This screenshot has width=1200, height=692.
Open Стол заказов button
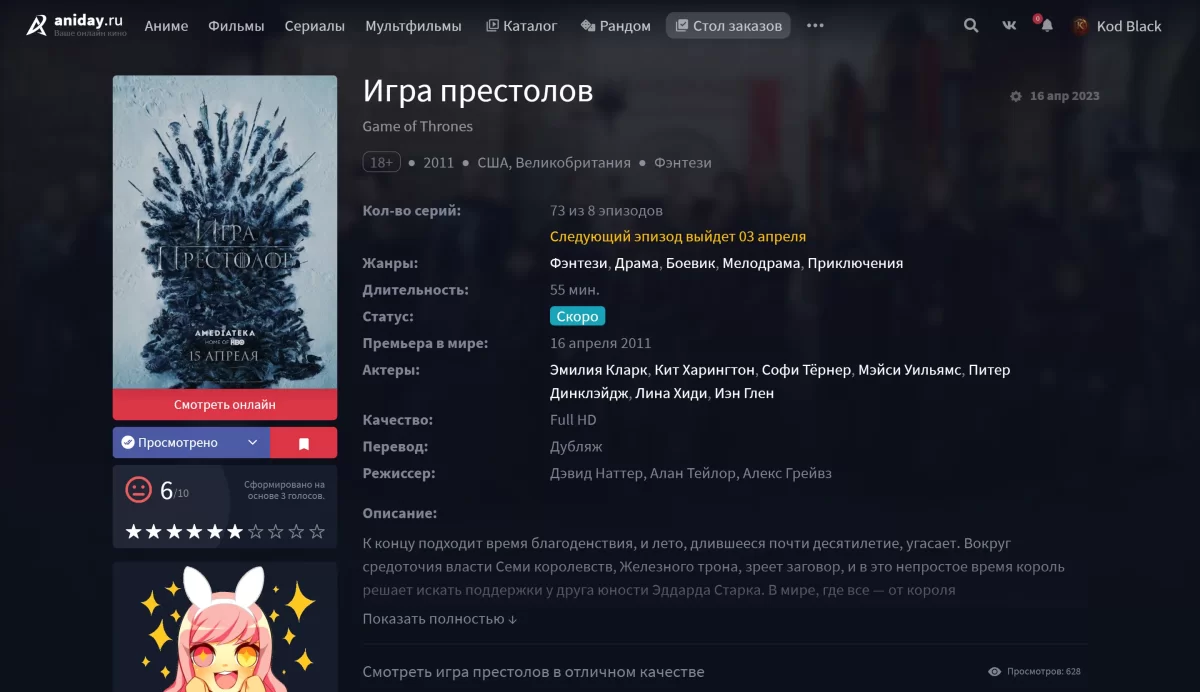pos(728,26)
